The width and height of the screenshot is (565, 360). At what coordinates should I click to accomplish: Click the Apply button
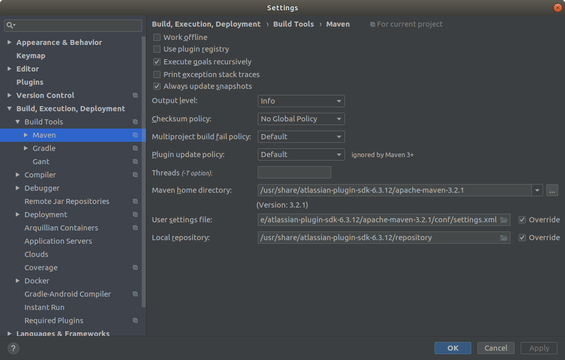coord(539,348)
